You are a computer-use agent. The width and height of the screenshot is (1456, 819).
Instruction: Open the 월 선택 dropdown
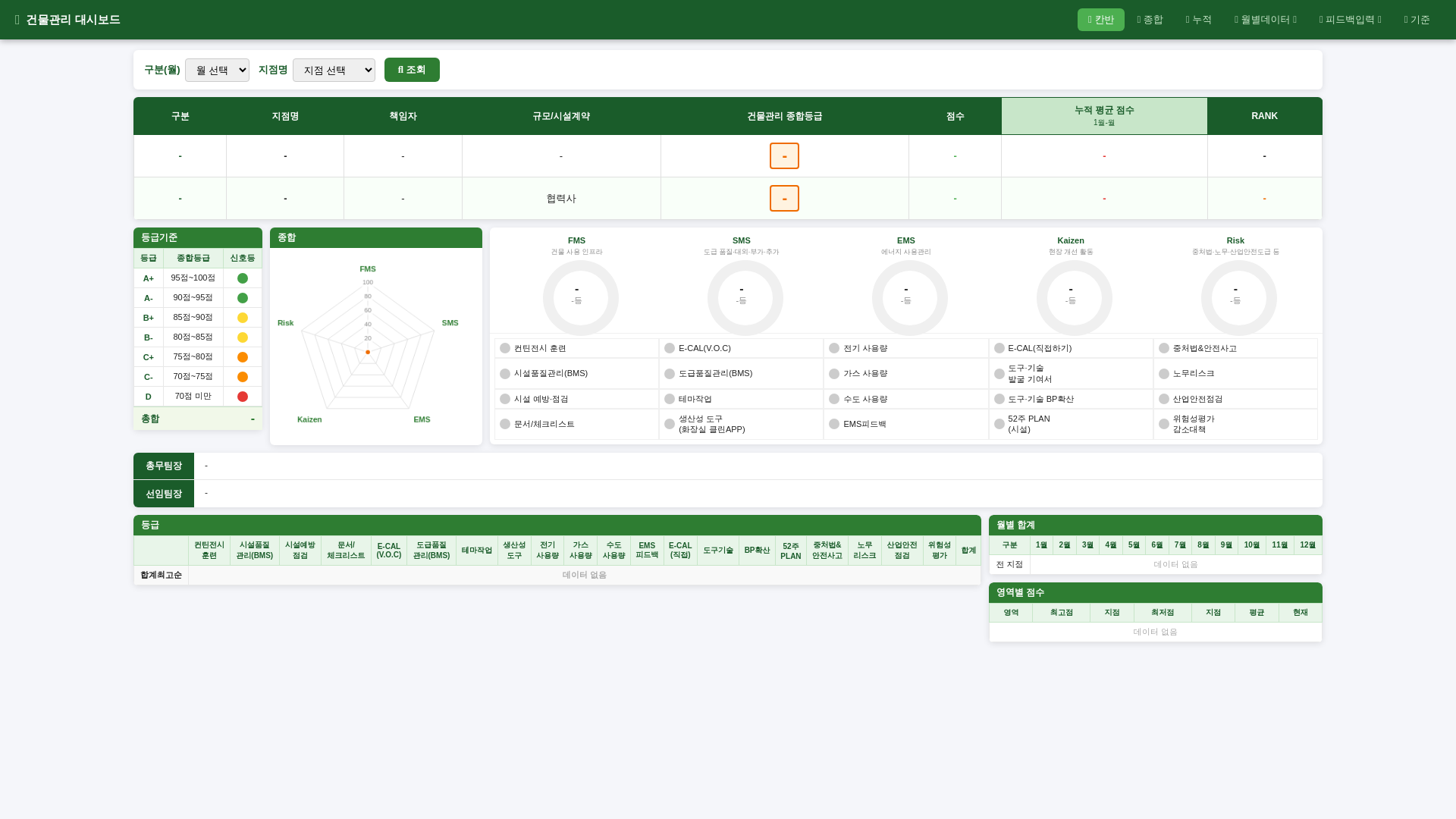(217, 70)
